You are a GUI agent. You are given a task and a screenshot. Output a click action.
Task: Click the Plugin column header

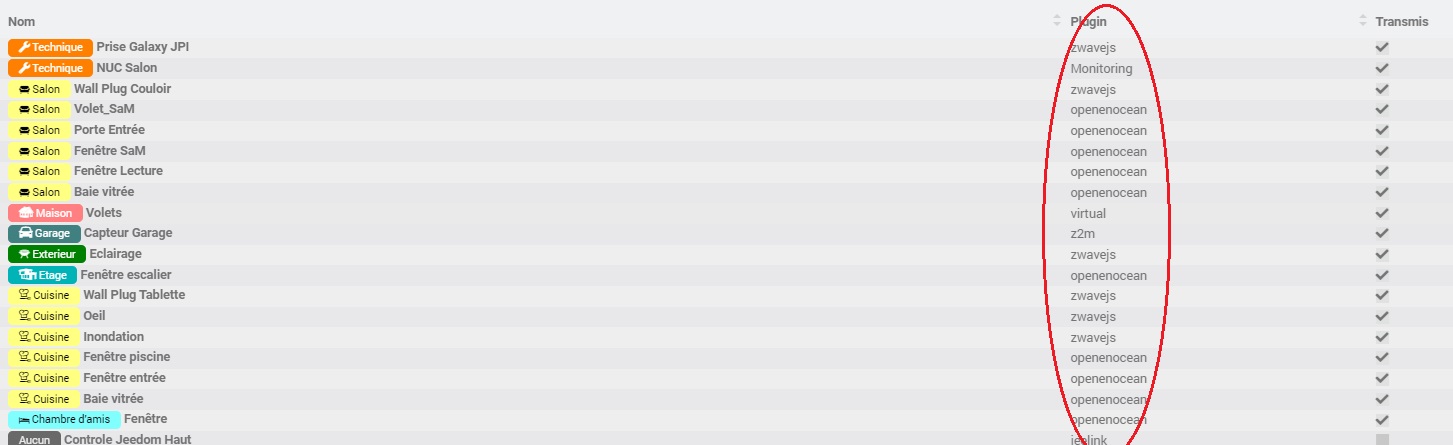pyautogui.click(x=1088, y=21)
